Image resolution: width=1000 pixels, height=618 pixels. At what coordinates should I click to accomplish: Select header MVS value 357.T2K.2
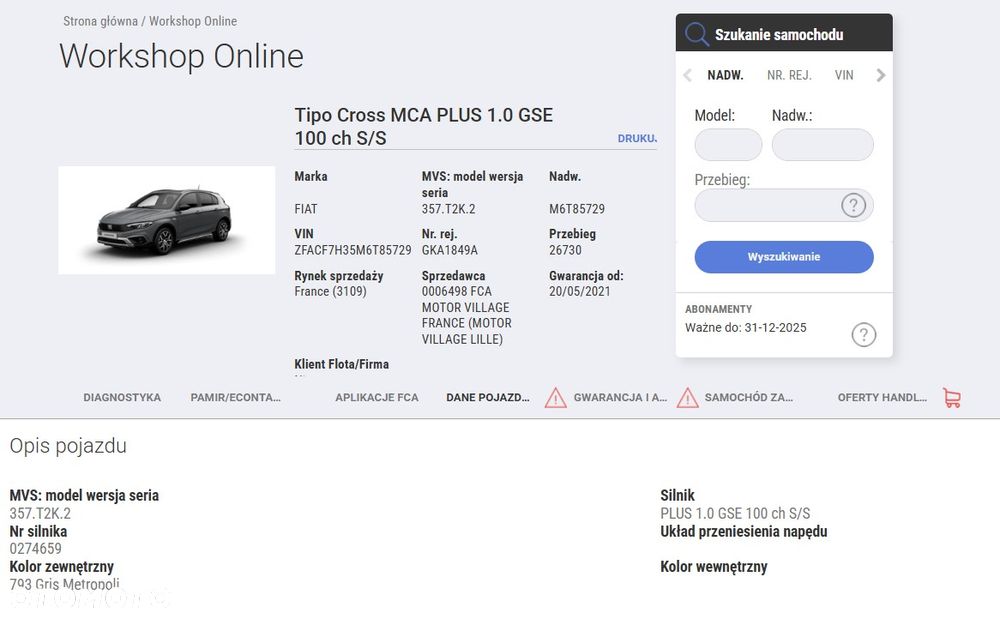448,209
